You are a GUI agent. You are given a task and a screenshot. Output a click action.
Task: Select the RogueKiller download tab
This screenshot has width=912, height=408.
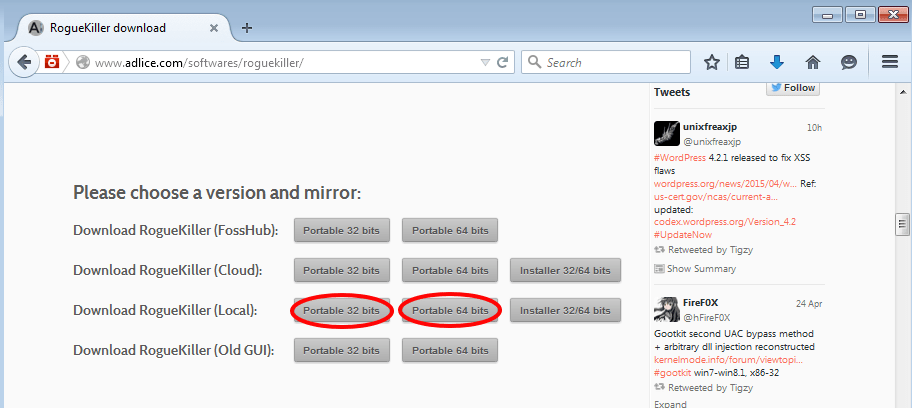[x=124, y=27]
